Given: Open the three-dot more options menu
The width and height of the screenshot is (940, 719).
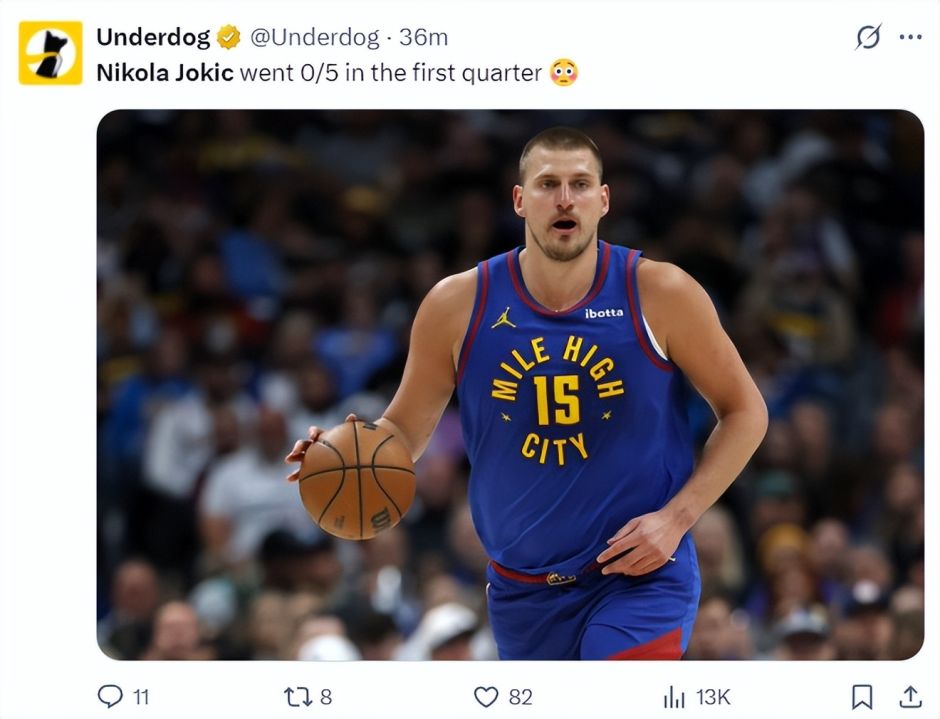Looking at the screenshot, I should [910, 37].
